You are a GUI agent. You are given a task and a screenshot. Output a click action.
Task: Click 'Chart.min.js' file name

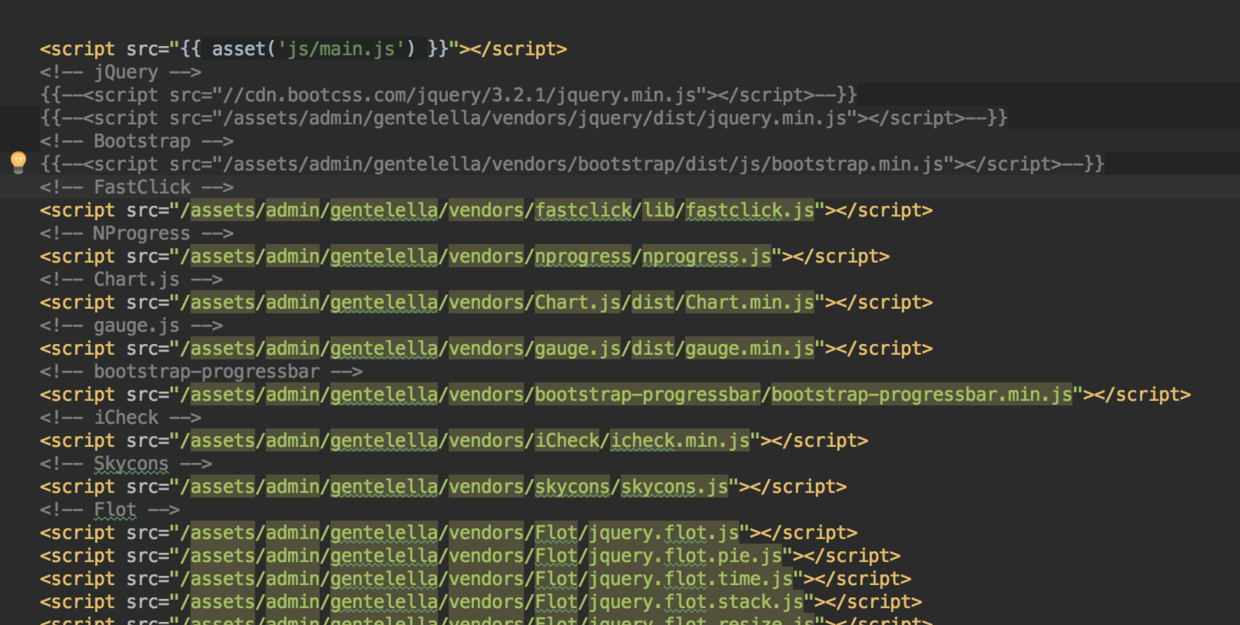tap(749, 302)
